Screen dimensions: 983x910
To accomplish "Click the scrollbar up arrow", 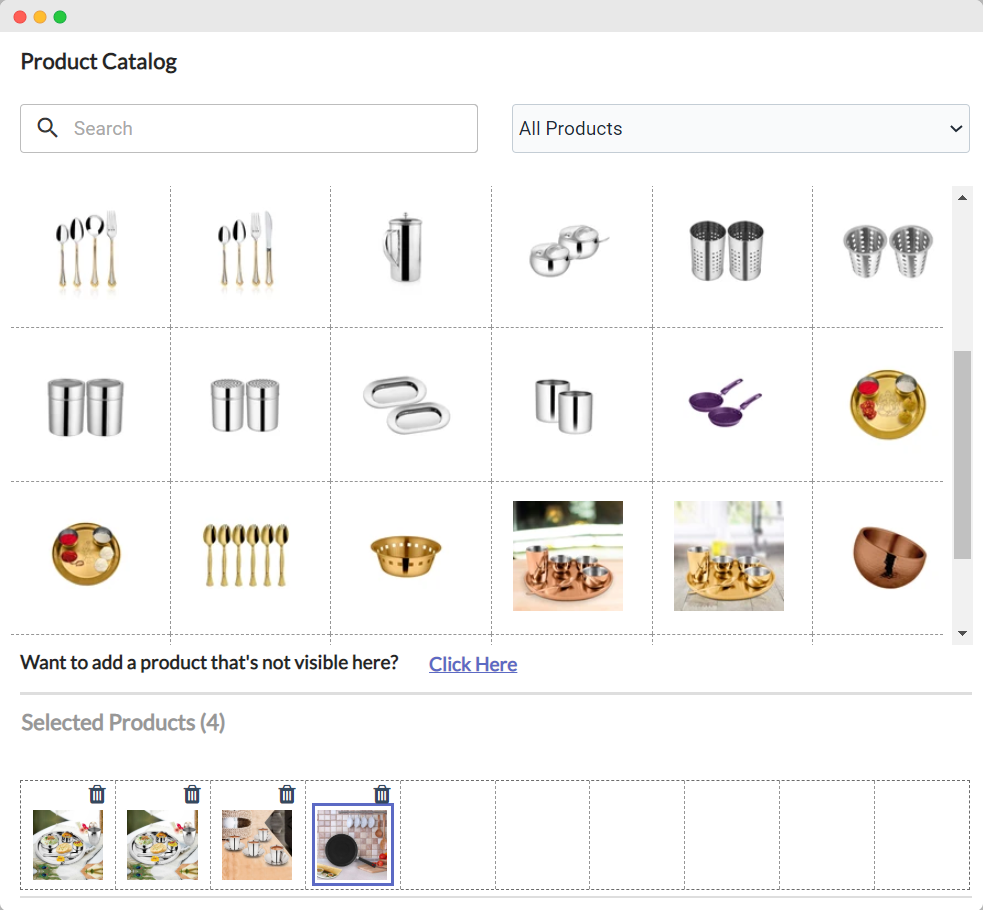I will tap(962, 197).
